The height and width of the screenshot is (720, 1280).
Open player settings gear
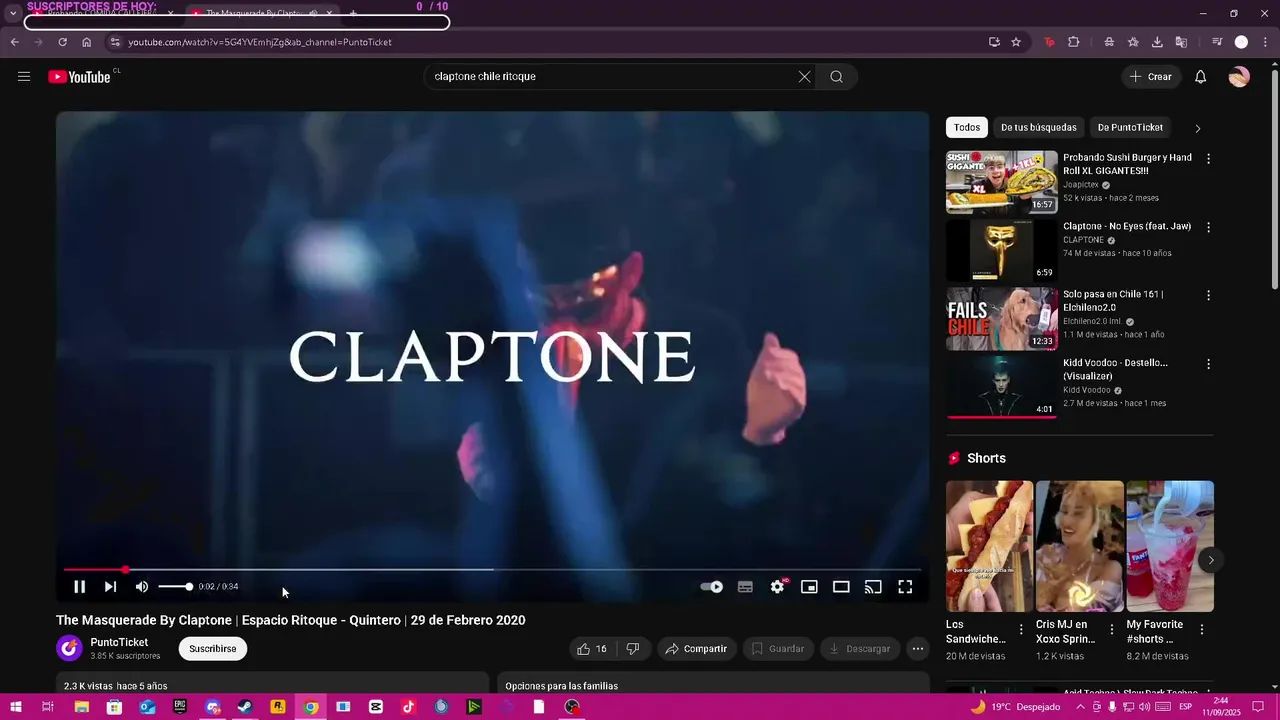pos(777,587)
